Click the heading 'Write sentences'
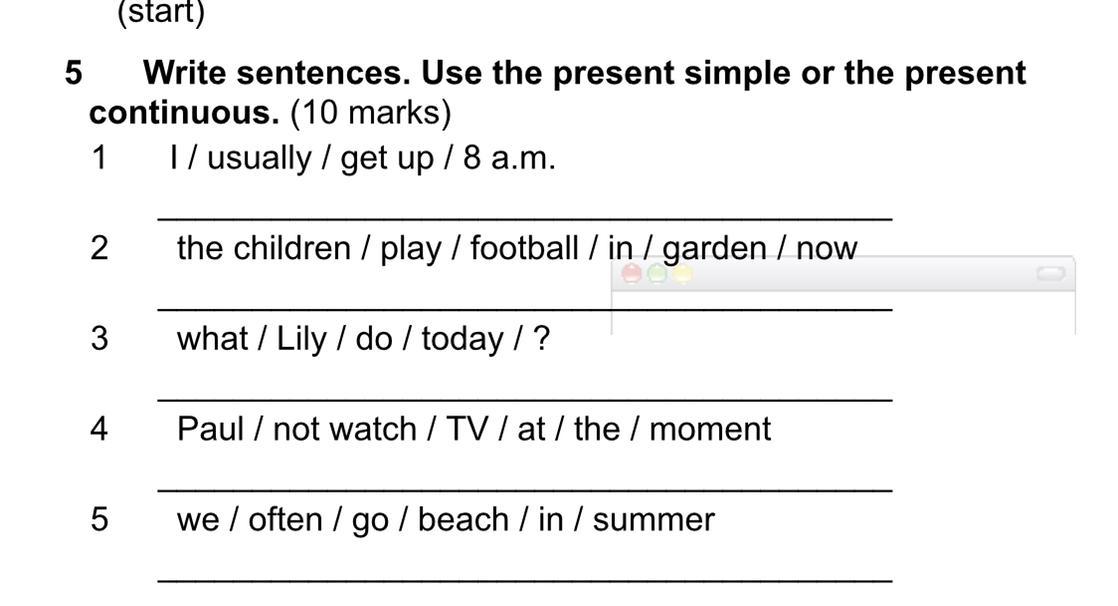This screenshot has height=606, width=1118. [x=277, y=73]
